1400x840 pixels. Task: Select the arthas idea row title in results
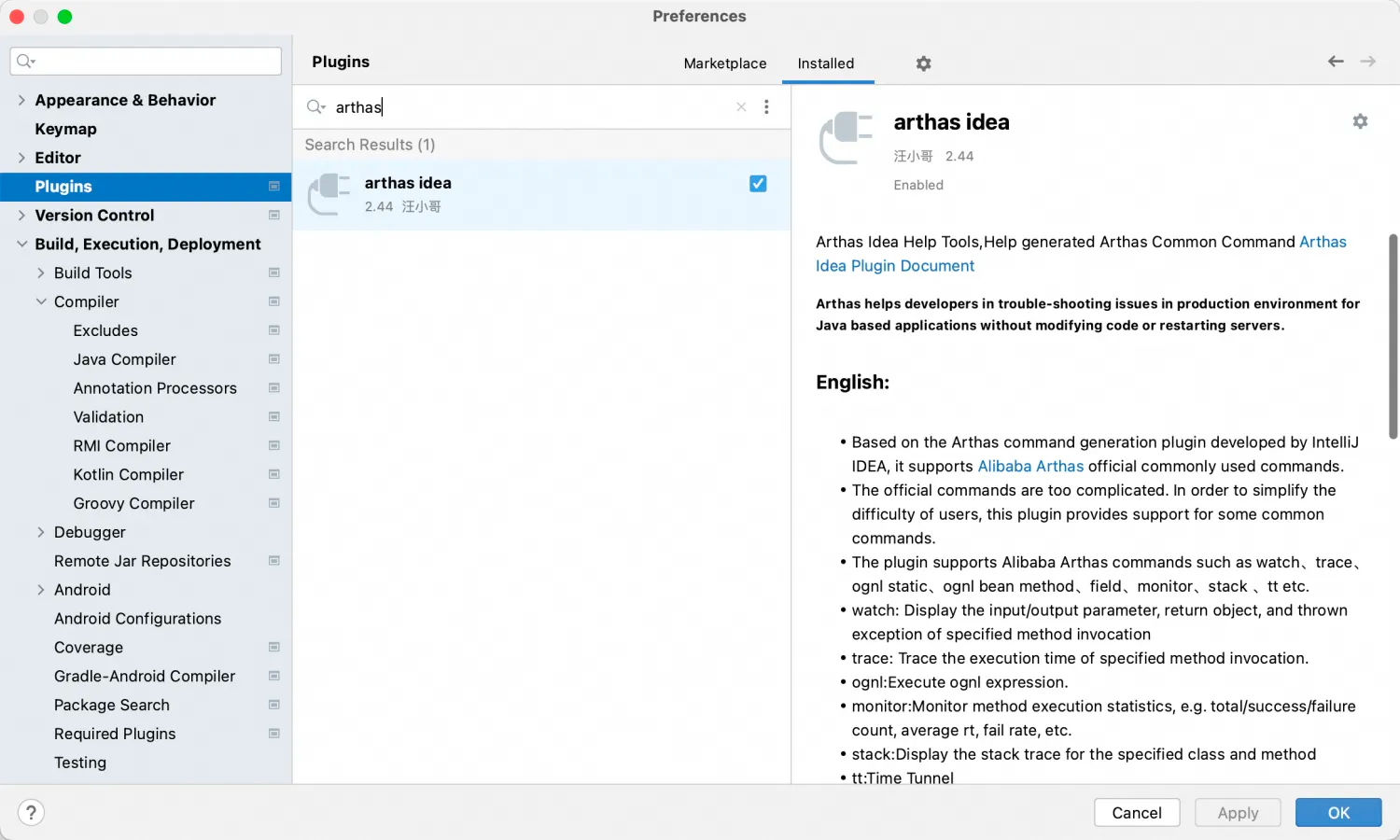[408, 183]
